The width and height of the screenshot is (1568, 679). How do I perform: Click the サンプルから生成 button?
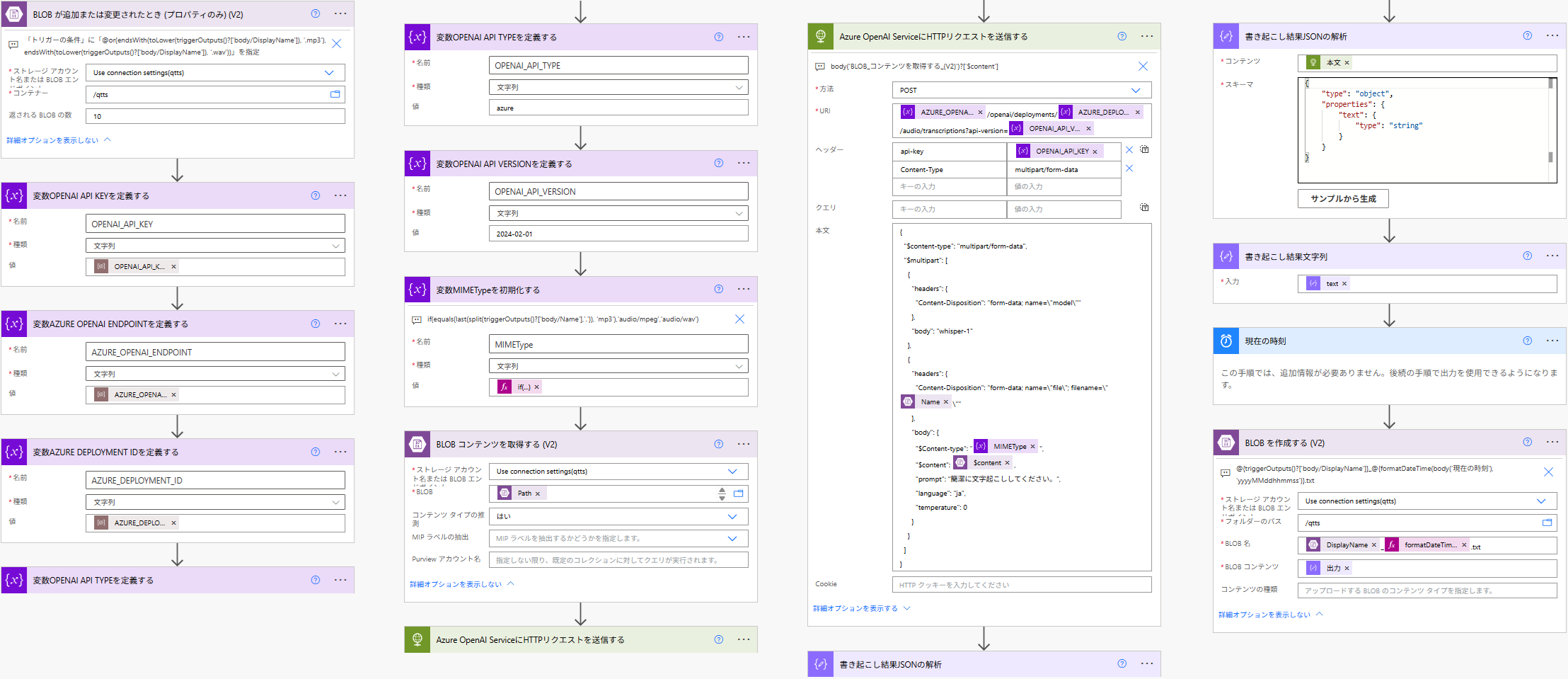1343,199
